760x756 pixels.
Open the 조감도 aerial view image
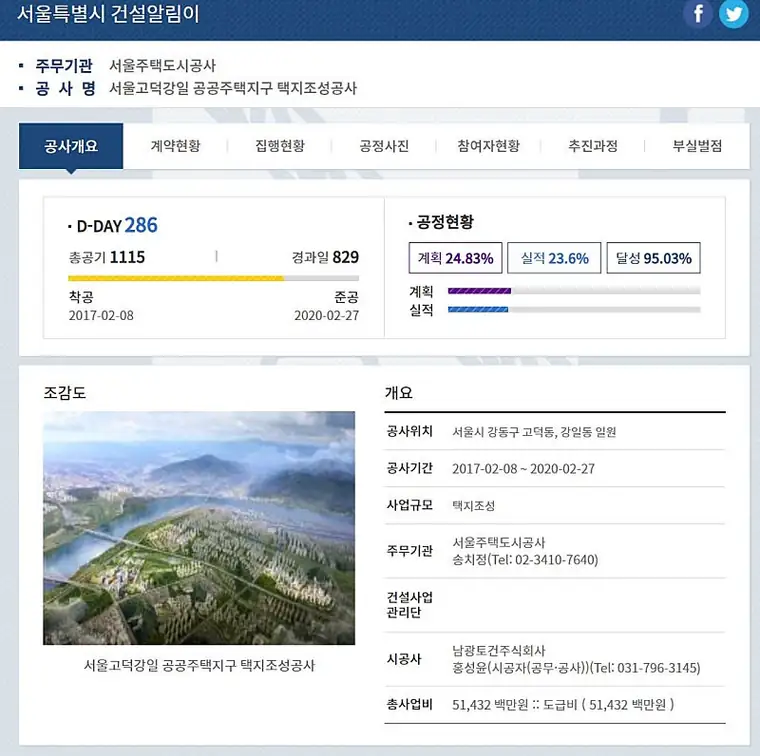[x=199, y=528]
